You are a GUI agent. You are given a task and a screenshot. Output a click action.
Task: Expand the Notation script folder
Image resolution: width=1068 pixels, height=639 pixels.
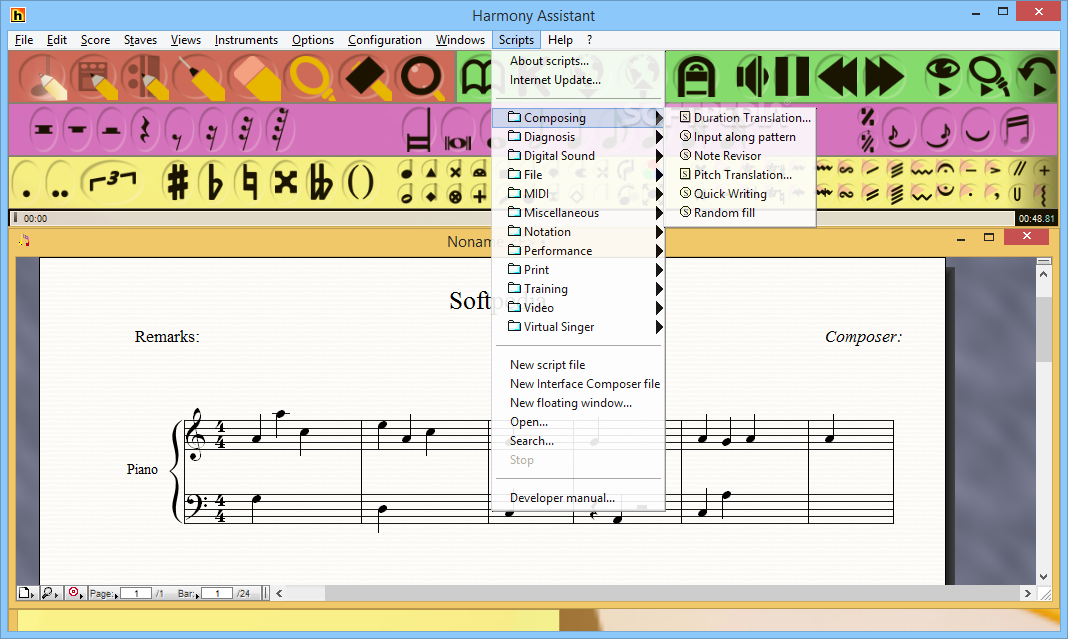(578, 232)
